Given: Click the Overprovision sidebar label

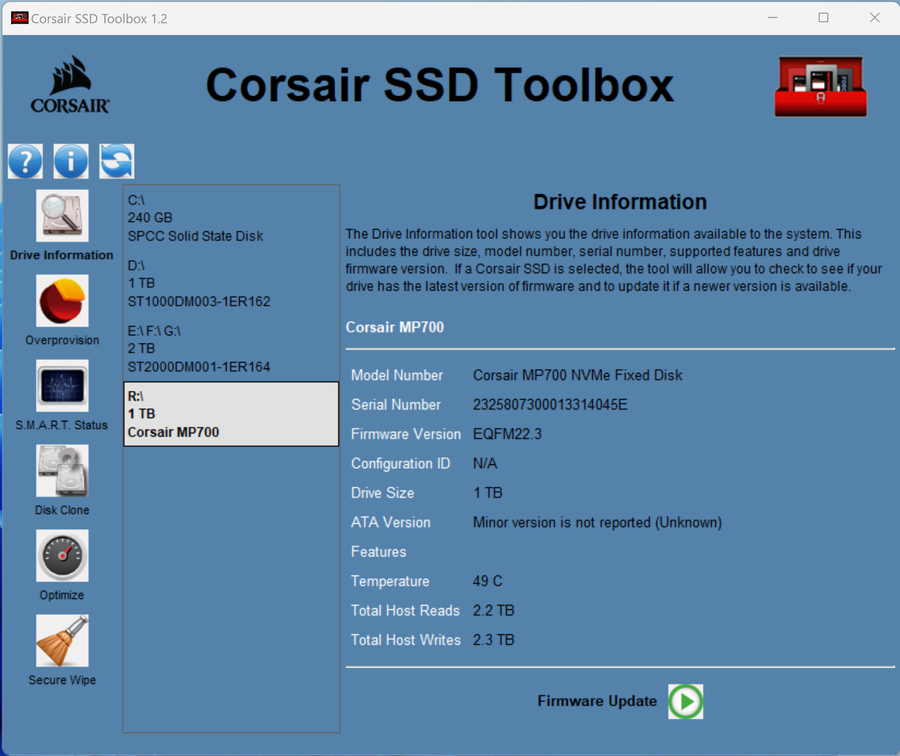Looking at the screenshot, I should 62,340.
